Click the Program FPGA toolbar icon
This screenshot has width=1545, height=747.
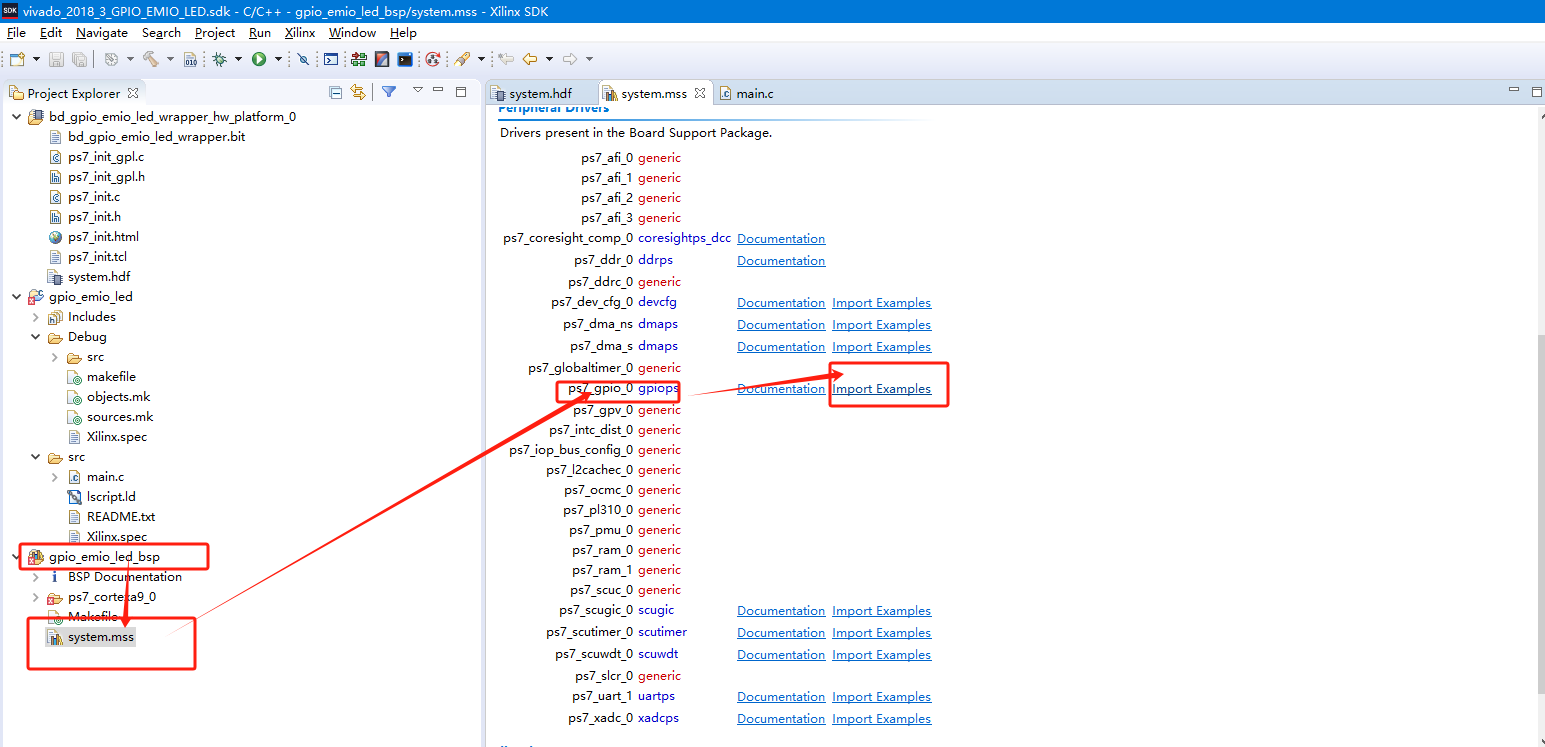click(x=358, y=59)
